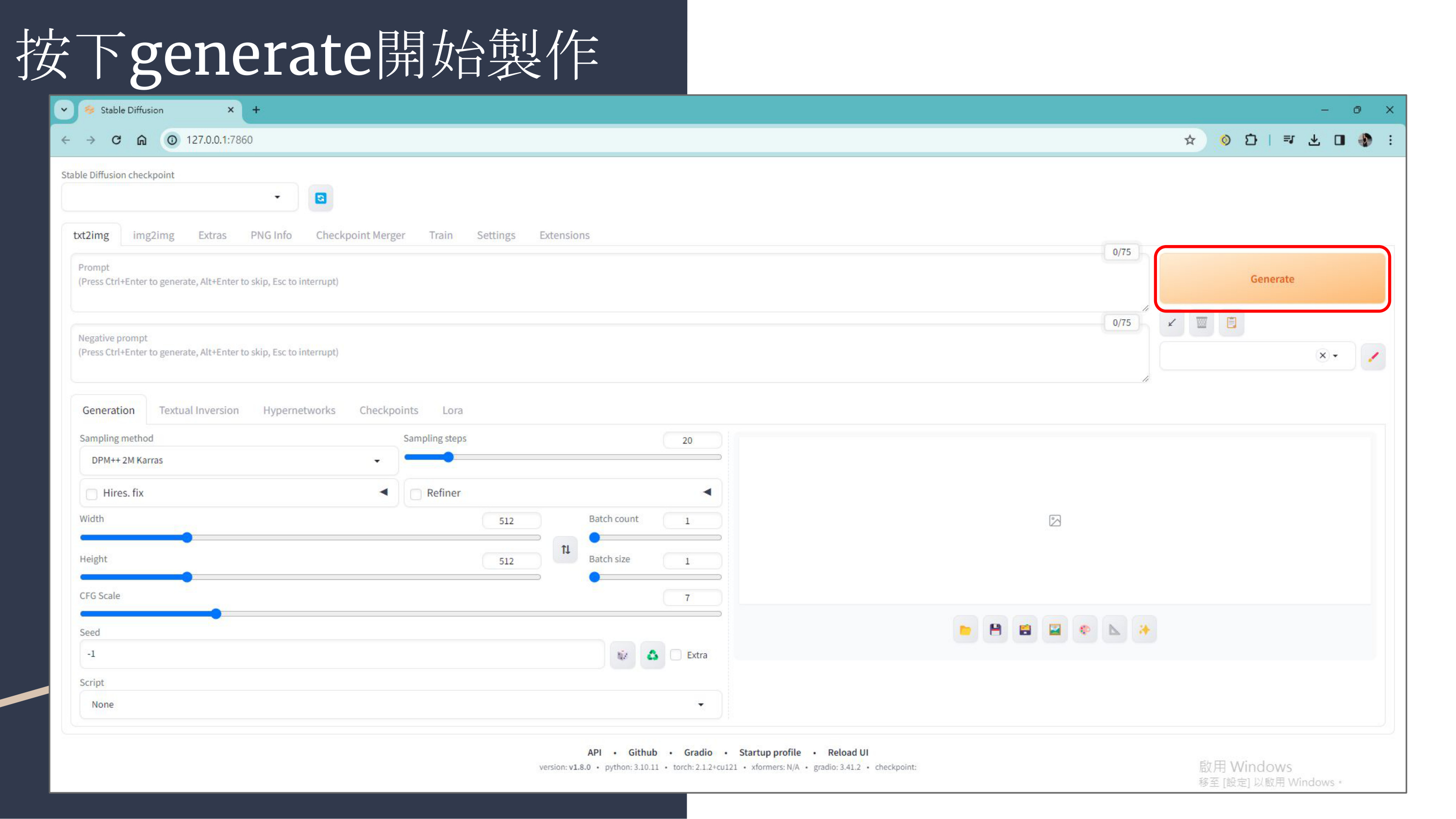This screenshot has width=1456, height=819.
Task: Open the Script dropdown showing None
Action: 401,704
